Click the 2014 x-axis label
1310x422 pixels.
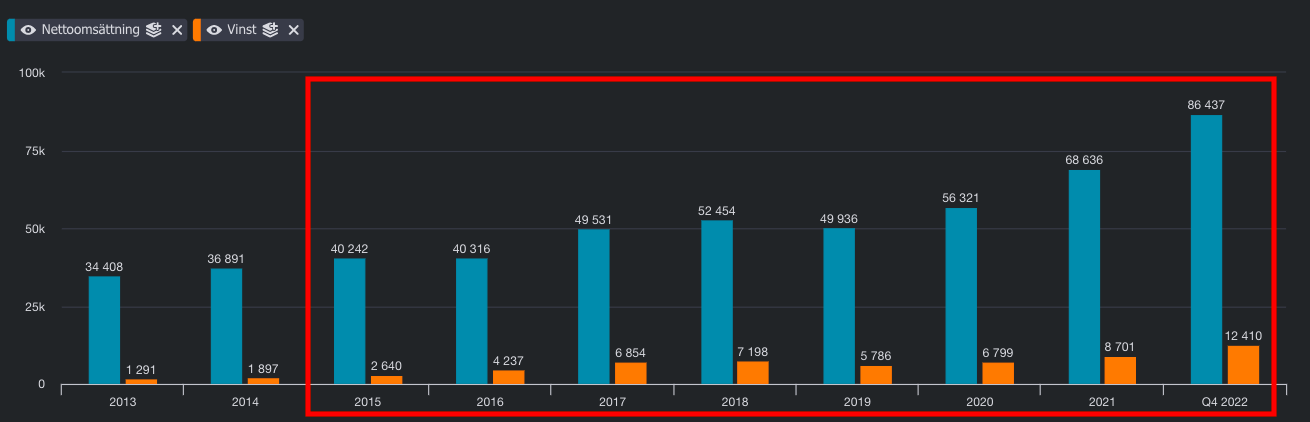pos(245,402)
